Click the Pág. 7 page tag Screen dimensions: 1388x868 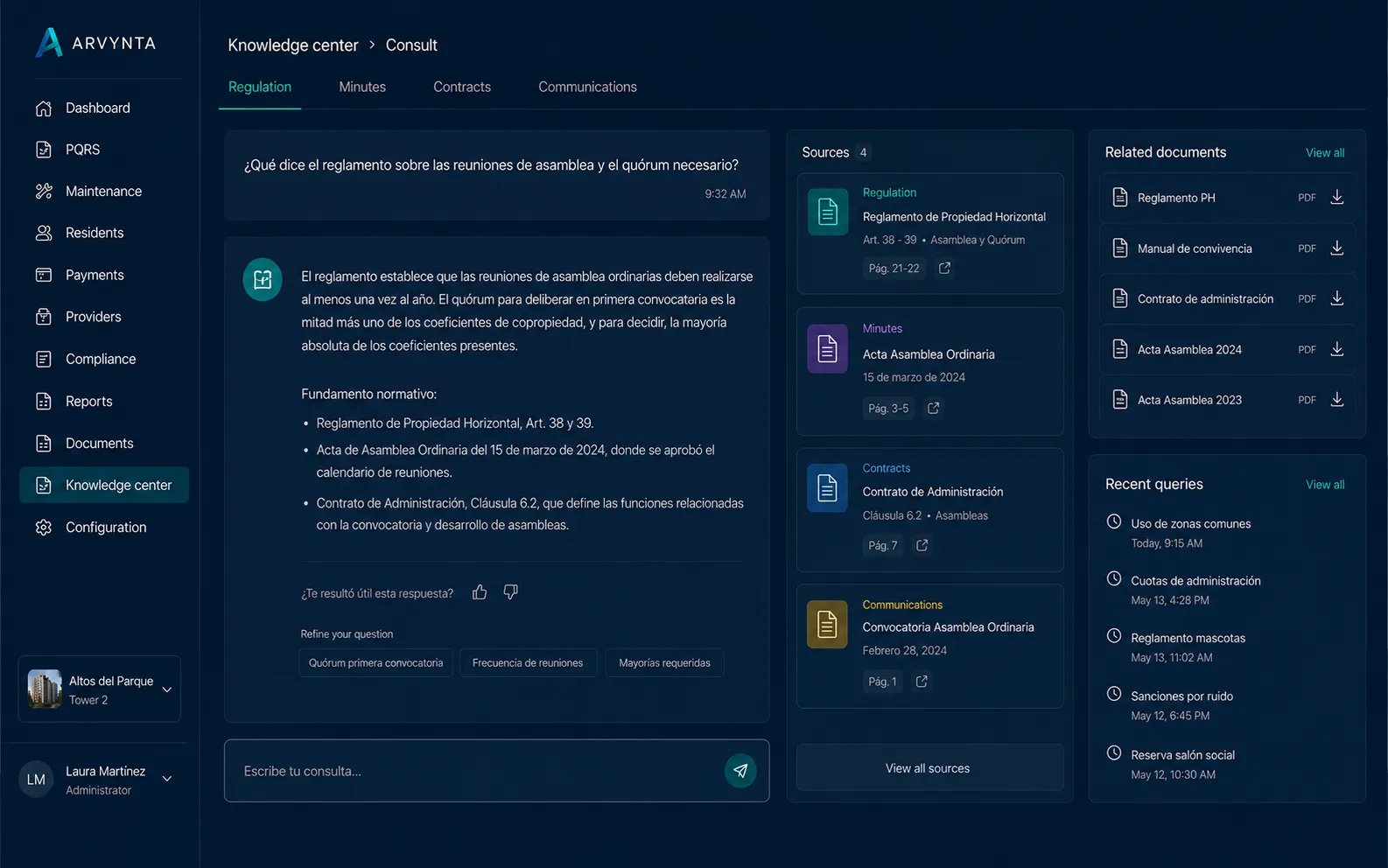[x=882, y=545]
